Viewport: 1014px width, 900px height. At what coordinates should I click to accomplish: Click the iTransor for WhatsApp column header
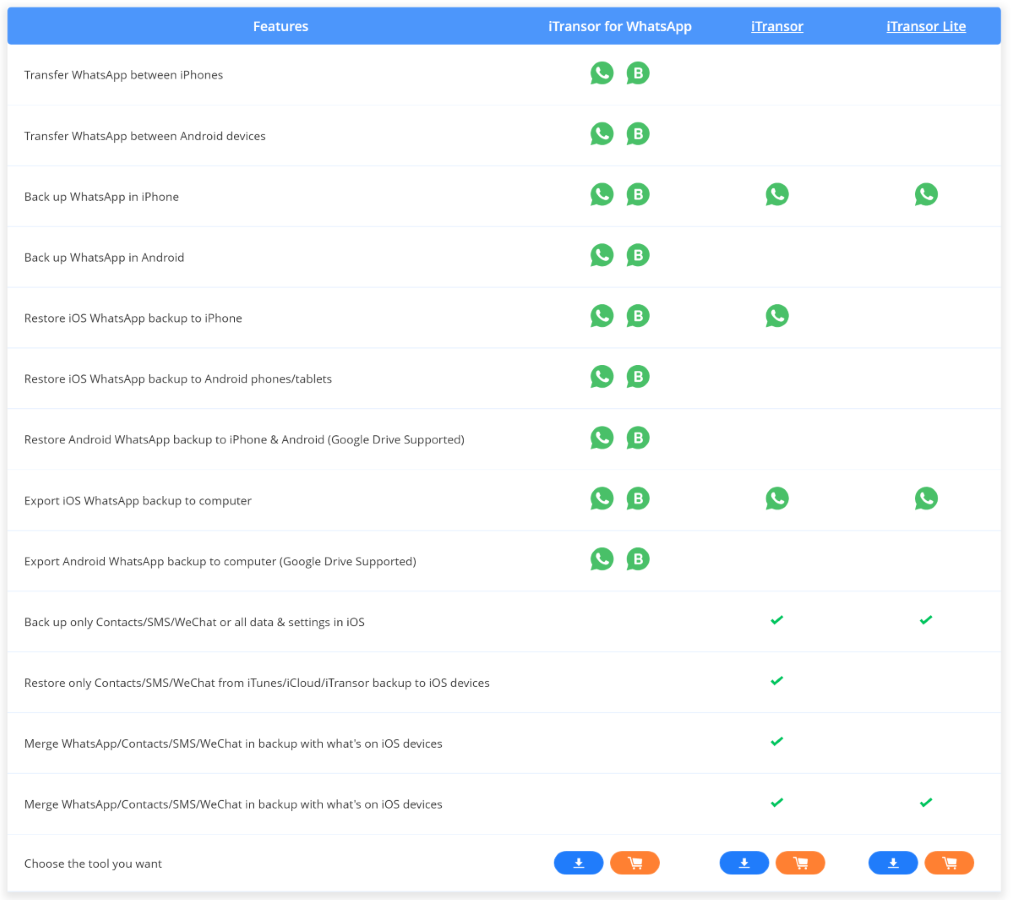620,27
